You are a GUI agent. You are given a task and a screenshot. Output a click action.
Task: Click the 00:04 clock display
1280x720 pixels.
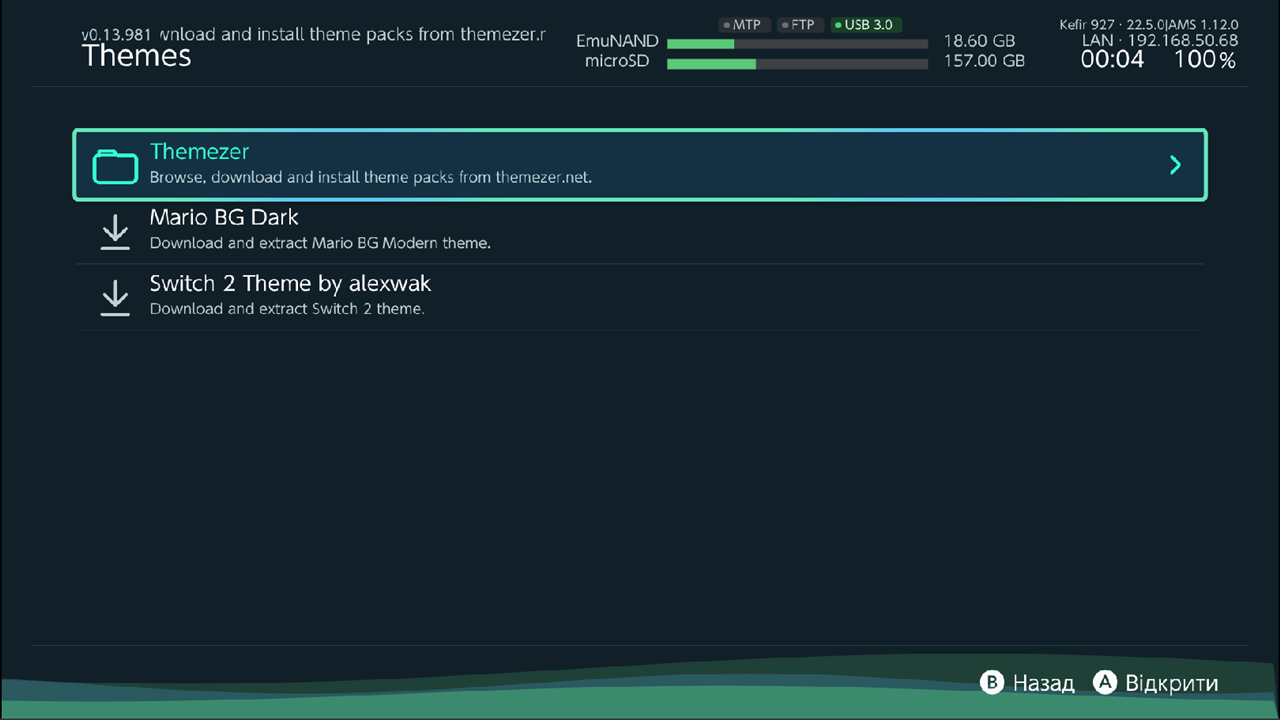point(1112,60)
